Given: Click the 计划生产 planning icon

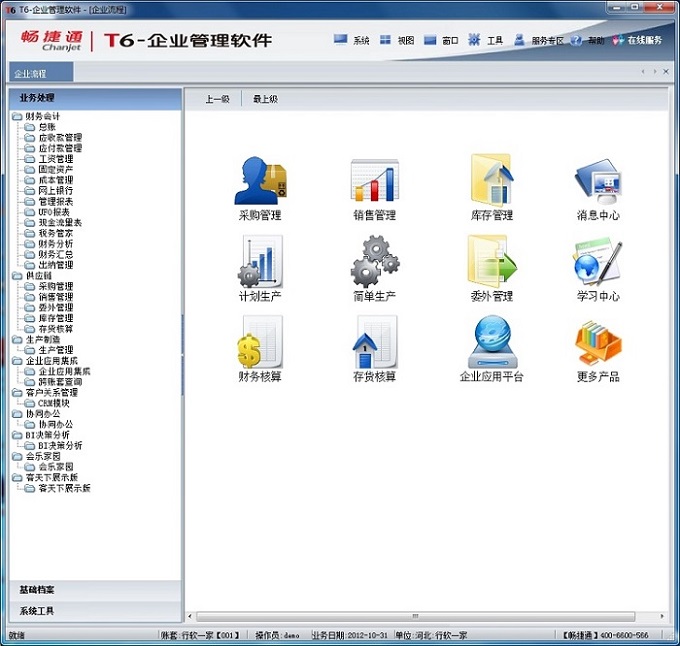Looking at the screenshot, I should pyautogui.click(x=259, y=262).
